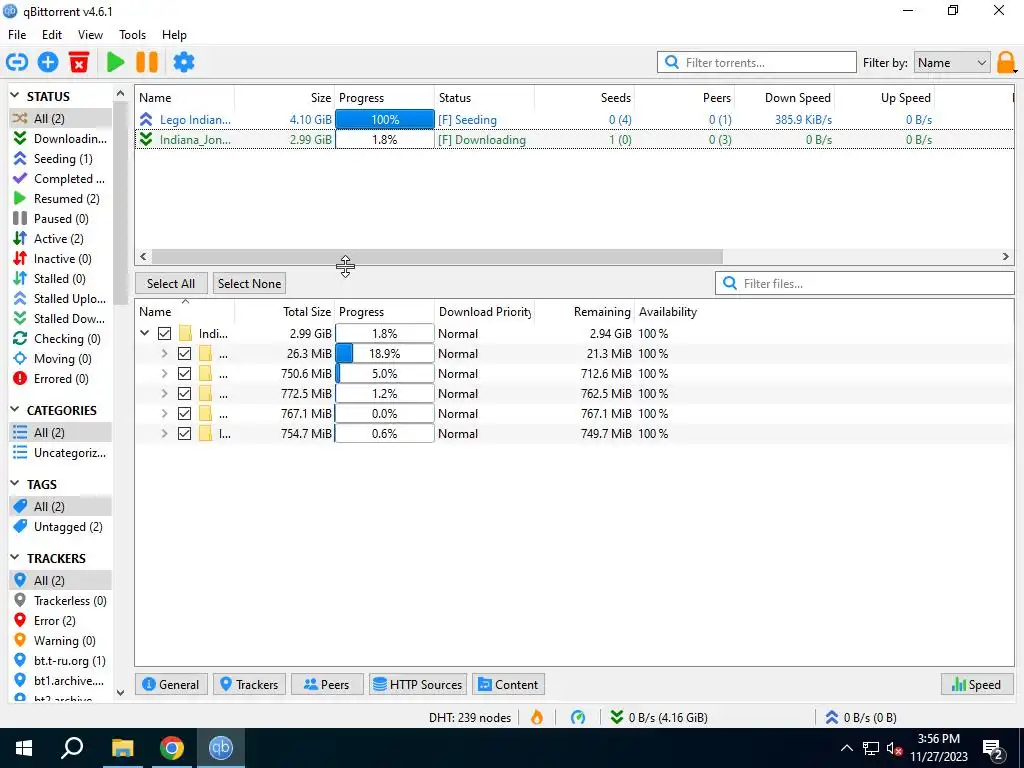Select the Errored (0) status filter

(60, 379)
